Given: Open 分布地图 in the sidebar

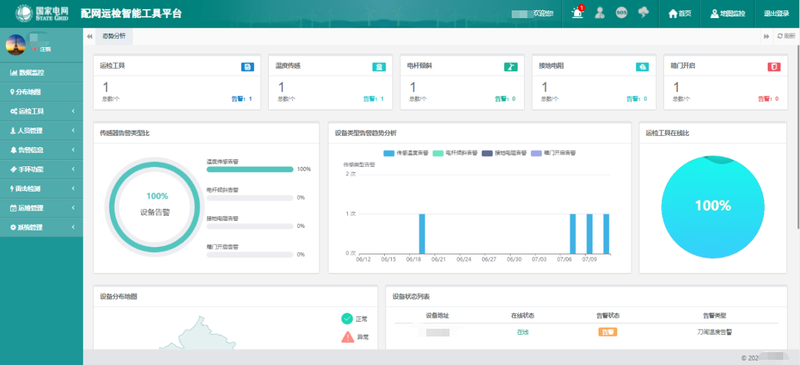Looking at the screenshot, I should pyautogui.click(x=41, y=92).
